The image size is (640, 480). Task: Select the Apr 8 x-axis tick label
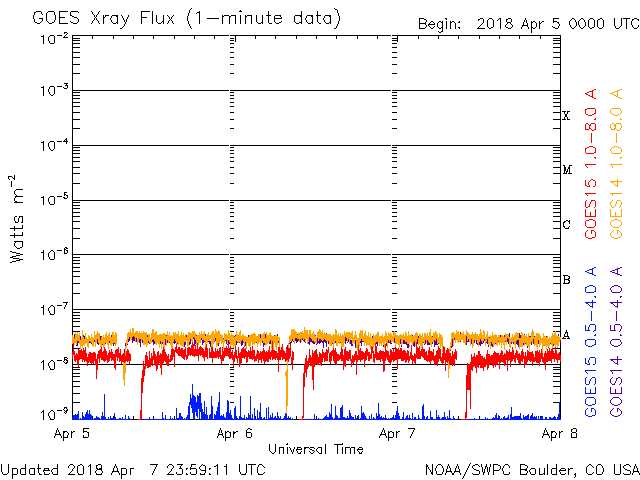pos(558,434)
